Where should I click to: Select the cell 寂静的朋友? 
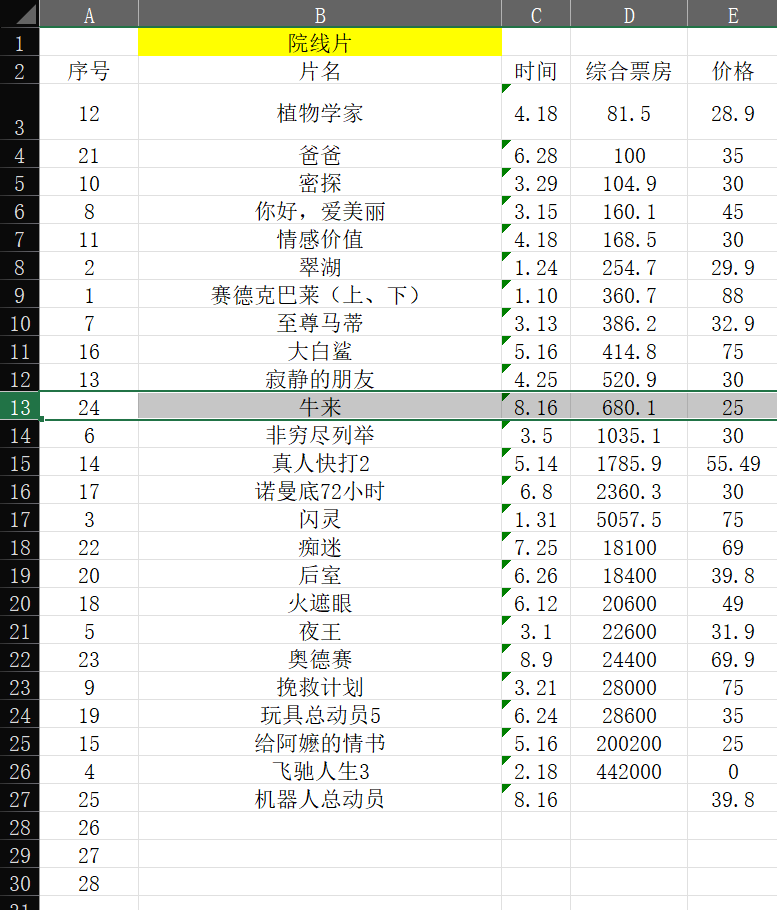(320, 379)
